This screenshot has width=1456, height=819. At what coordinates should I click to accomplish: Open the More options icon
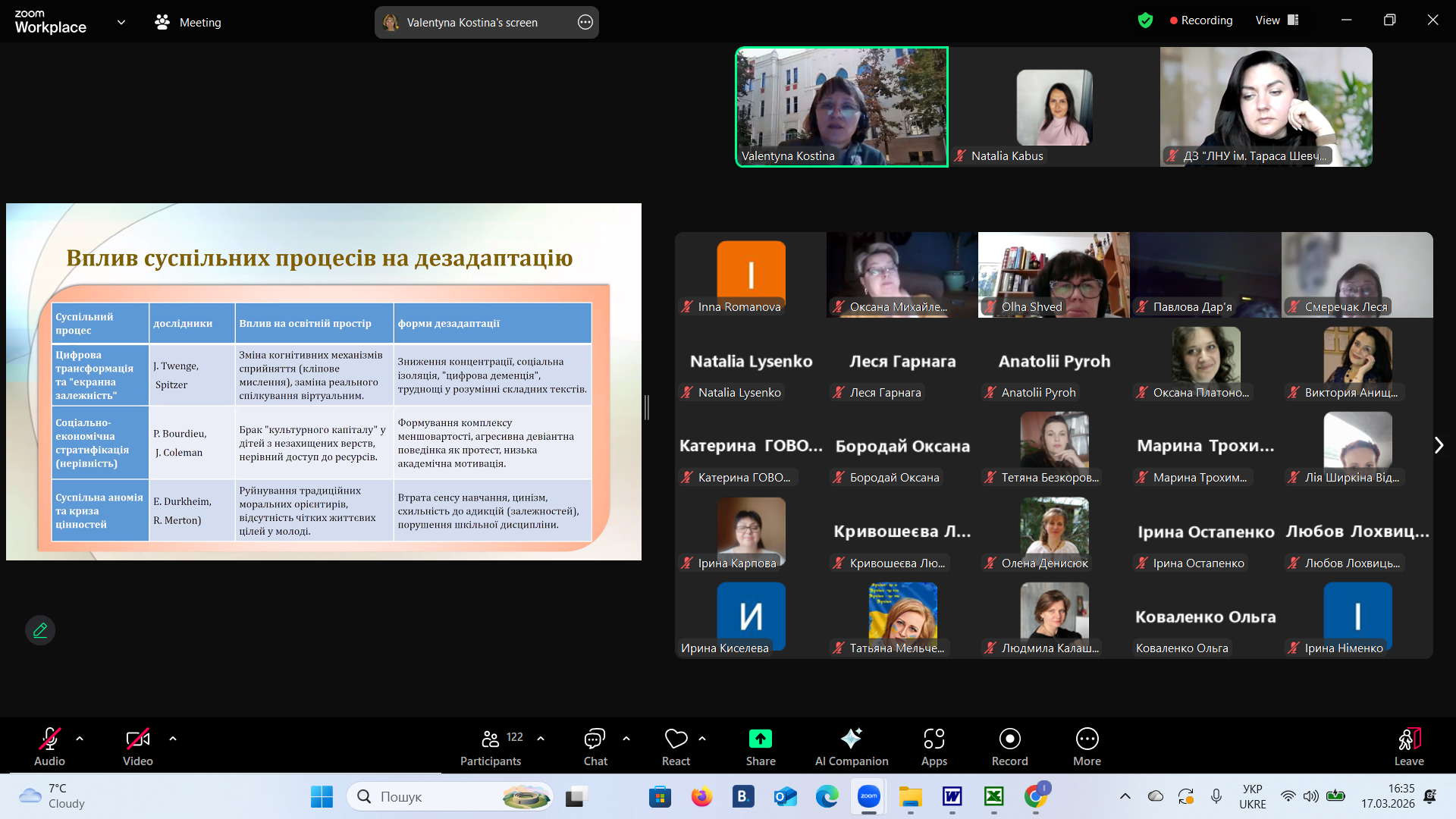pyautogui.click(x=1087, y=739)
